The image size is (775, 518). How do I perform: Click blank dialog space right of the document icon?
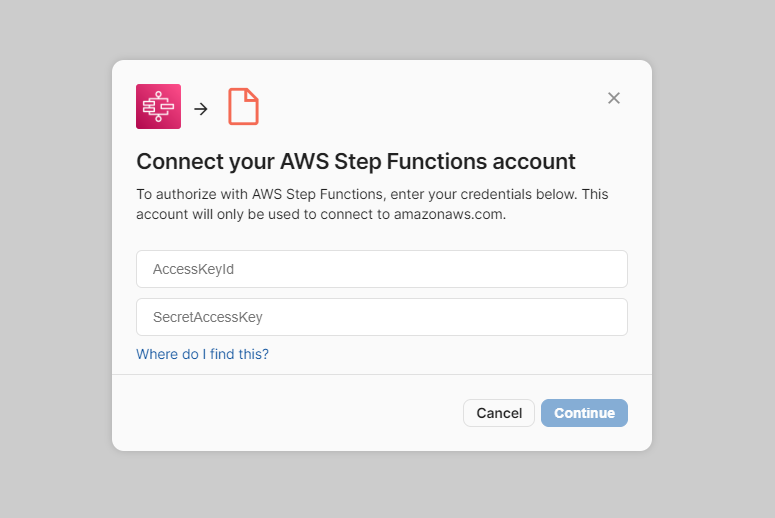[x=420, y=107]
